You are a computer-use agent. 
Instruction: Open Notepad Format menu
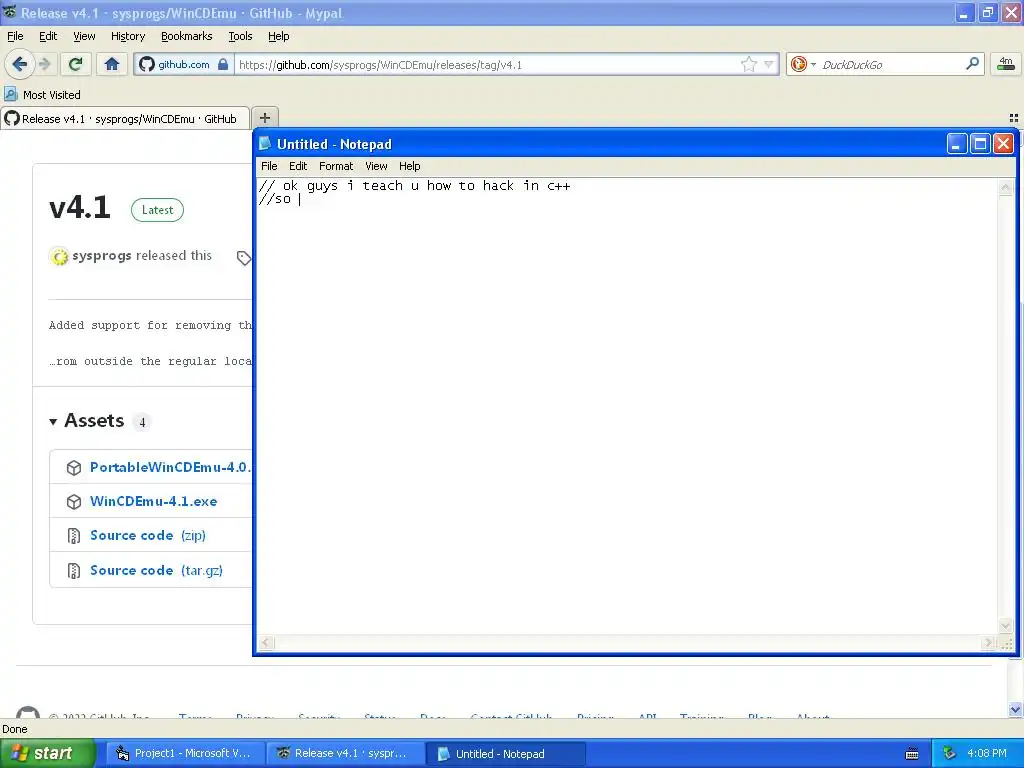tap(336, 166)
